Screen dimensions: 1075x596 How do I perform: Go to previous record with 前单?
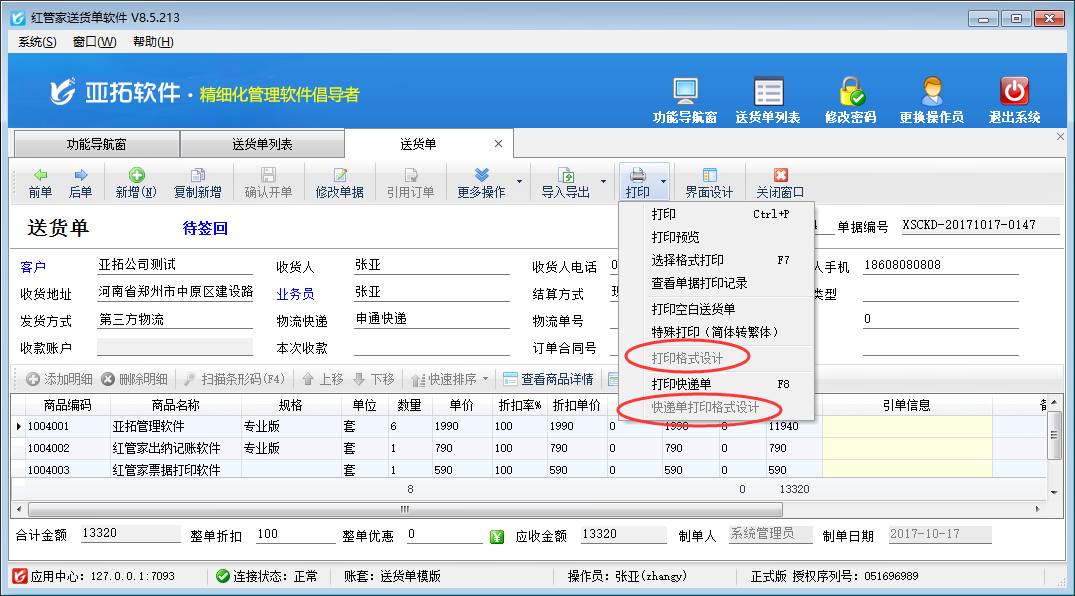coord(40,183)
